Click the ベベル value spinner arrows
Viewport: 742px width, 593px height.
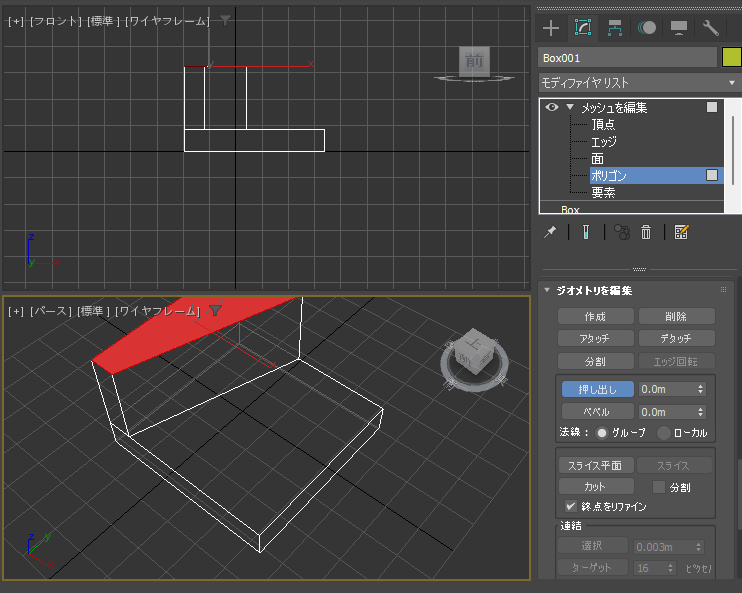[700, 412]
